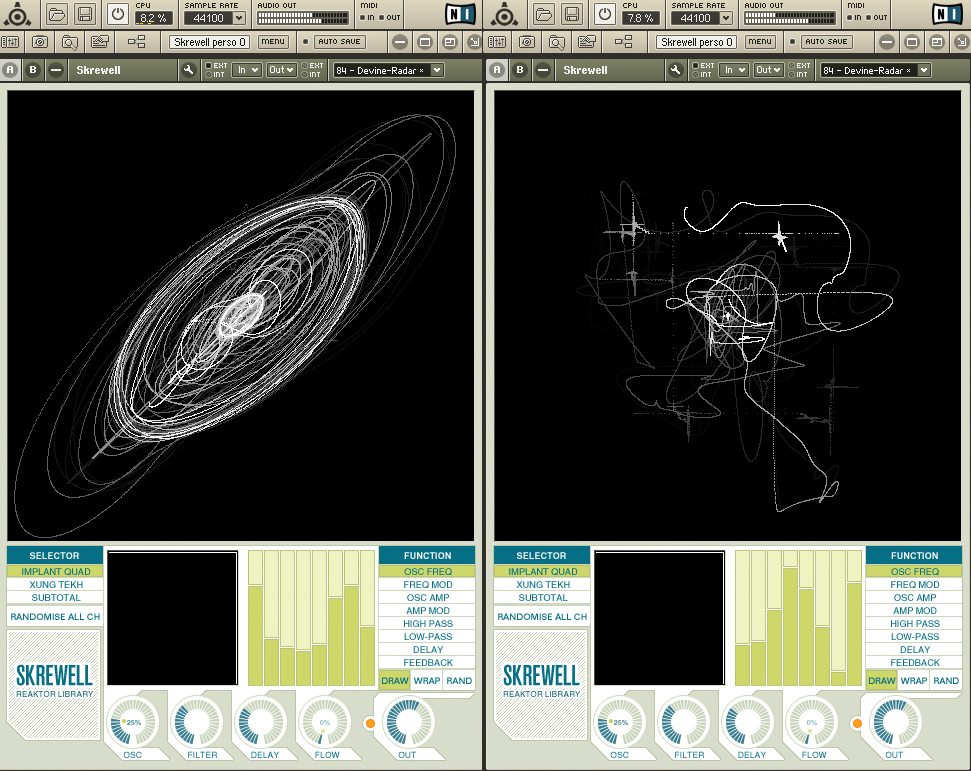
Task: Click the camera snapshot icon in left window
Action: tap(40, 42)
